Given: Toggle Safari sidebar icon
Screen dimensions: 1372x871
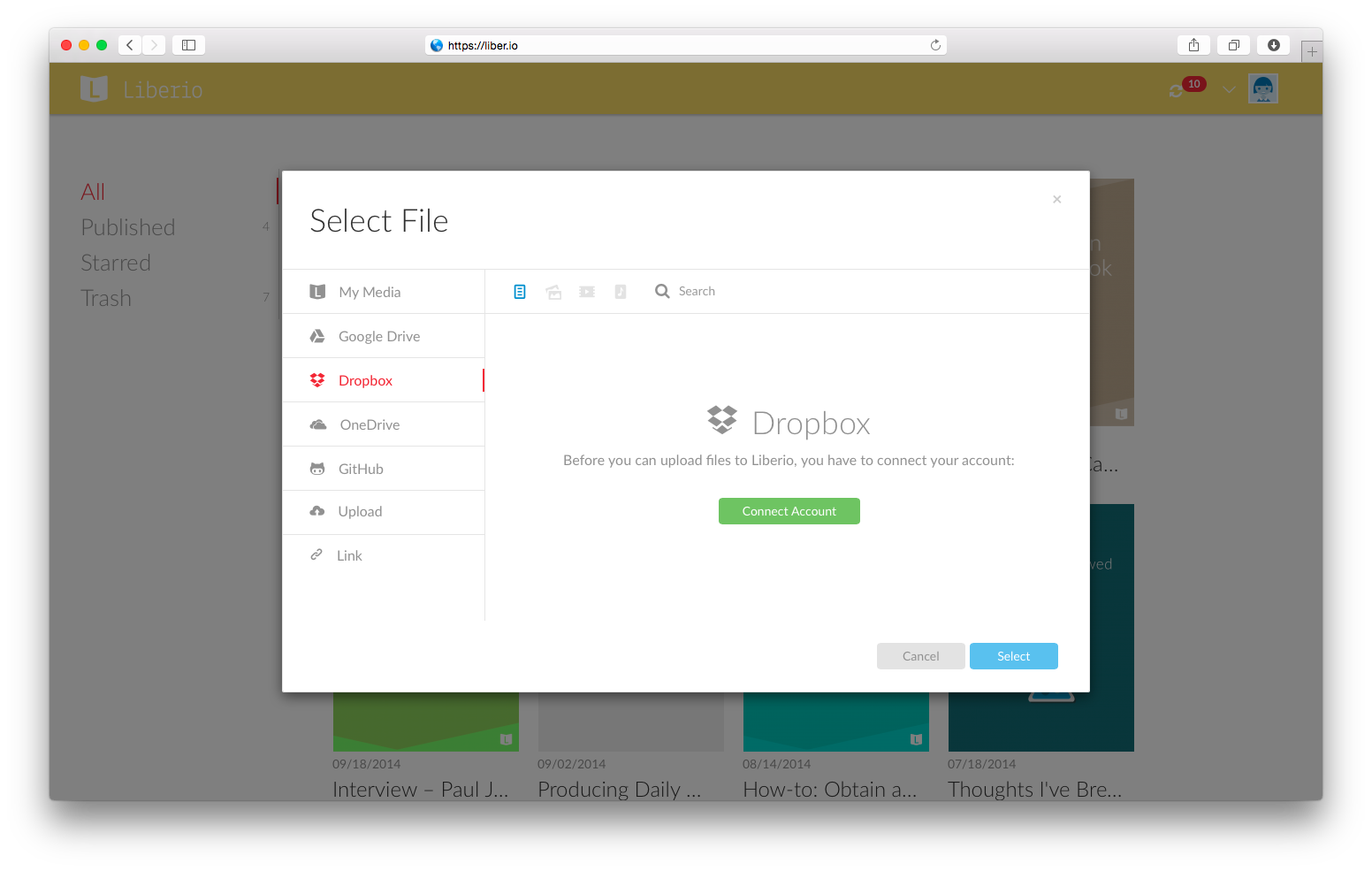Looking at the screenshot, I should coord(188,45).
